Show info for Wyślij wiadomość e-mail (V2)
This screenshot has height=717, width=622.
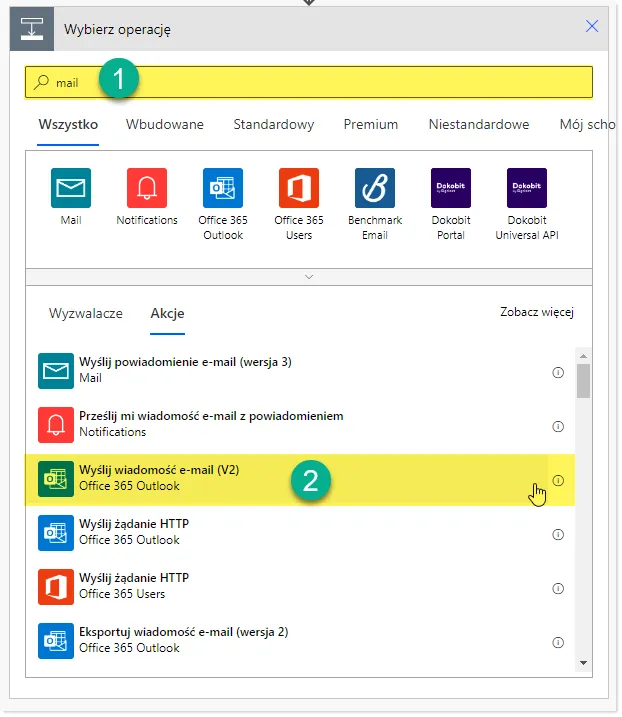point(558,480)
